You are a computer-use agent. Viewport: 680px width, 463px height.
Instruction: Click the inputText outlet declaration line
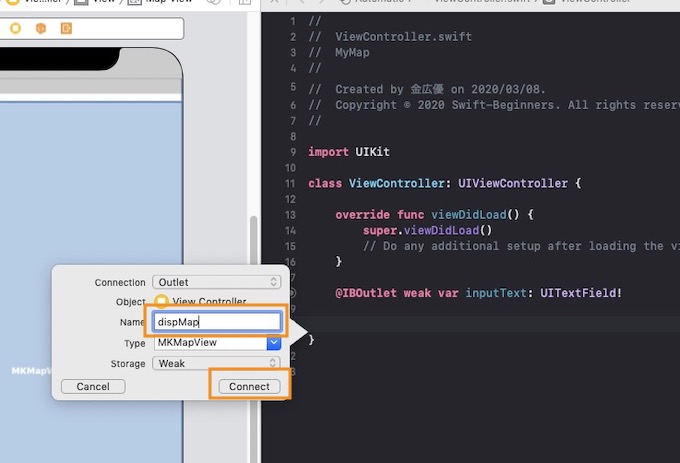point(479,293)
